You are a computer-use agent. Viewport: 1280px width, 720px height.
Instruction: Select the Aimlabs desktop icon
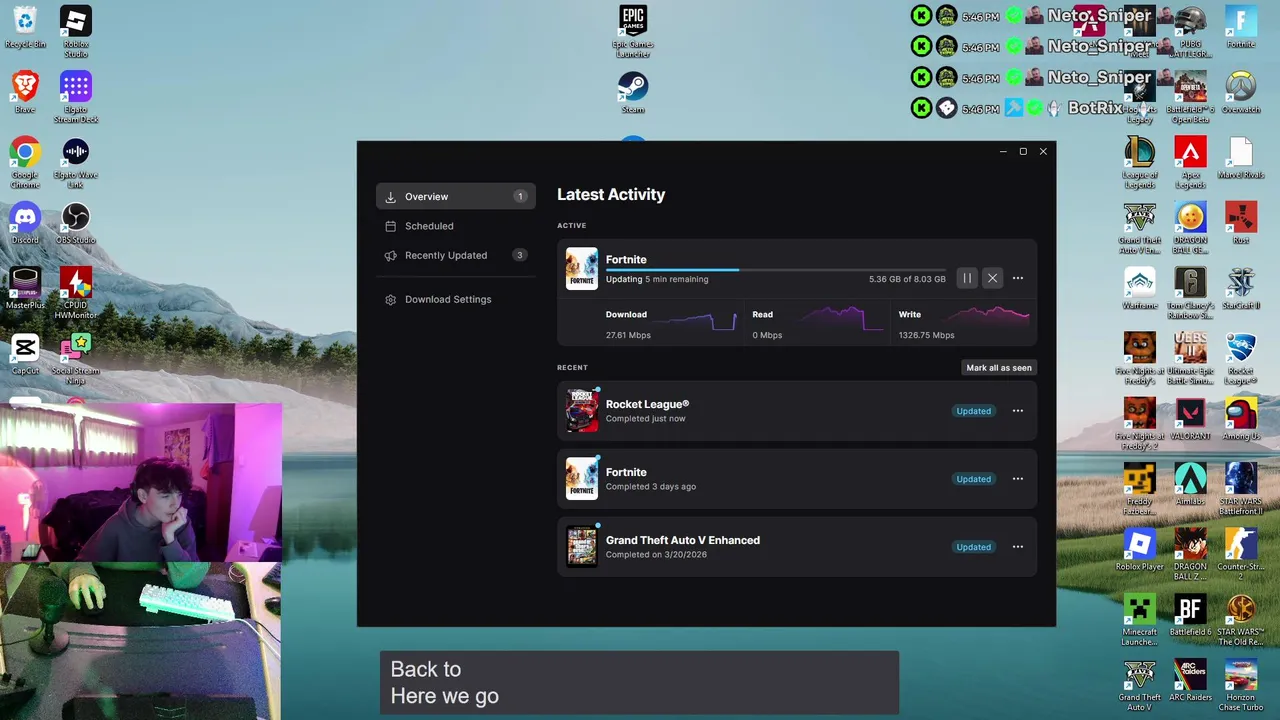click(x=1190, y=483)
